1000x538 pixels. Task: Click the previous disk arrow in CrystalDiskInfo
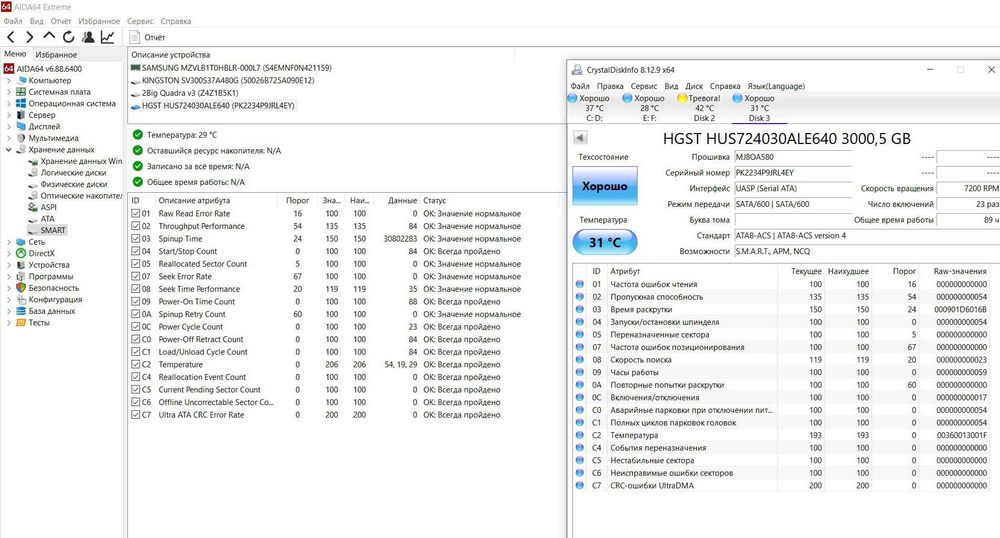click(580, 138)
